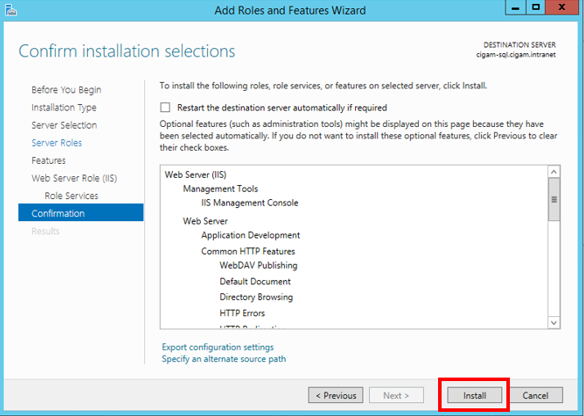Select the Confirmation step
This screenshot has width=584, height=416.
[x=81, y=213]
